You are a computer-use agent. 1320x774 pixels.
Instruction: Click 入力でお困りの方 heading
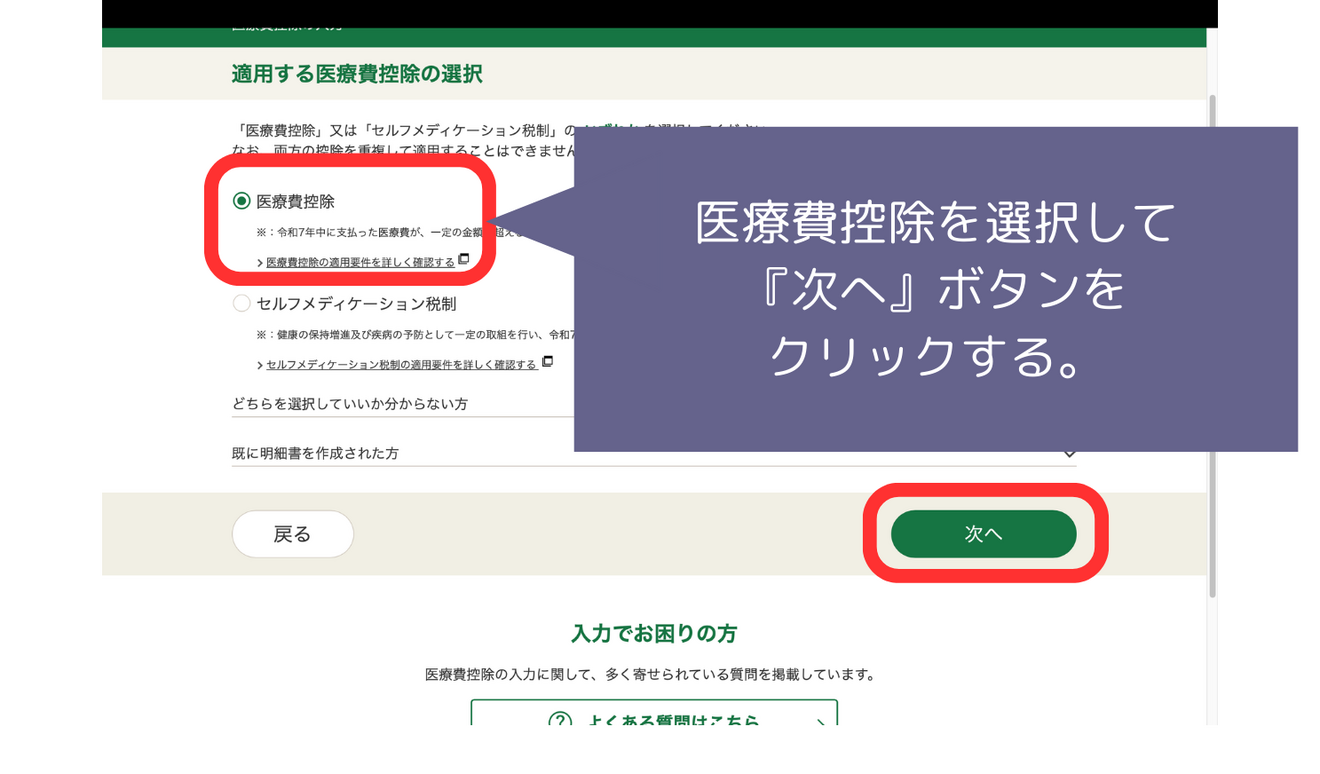pos(654,633)
